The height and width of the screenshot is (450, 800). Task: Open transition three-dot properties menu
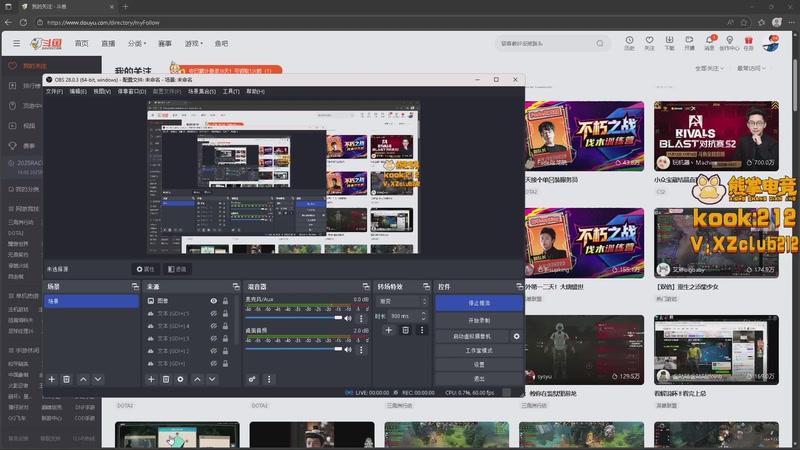point(422,330)
